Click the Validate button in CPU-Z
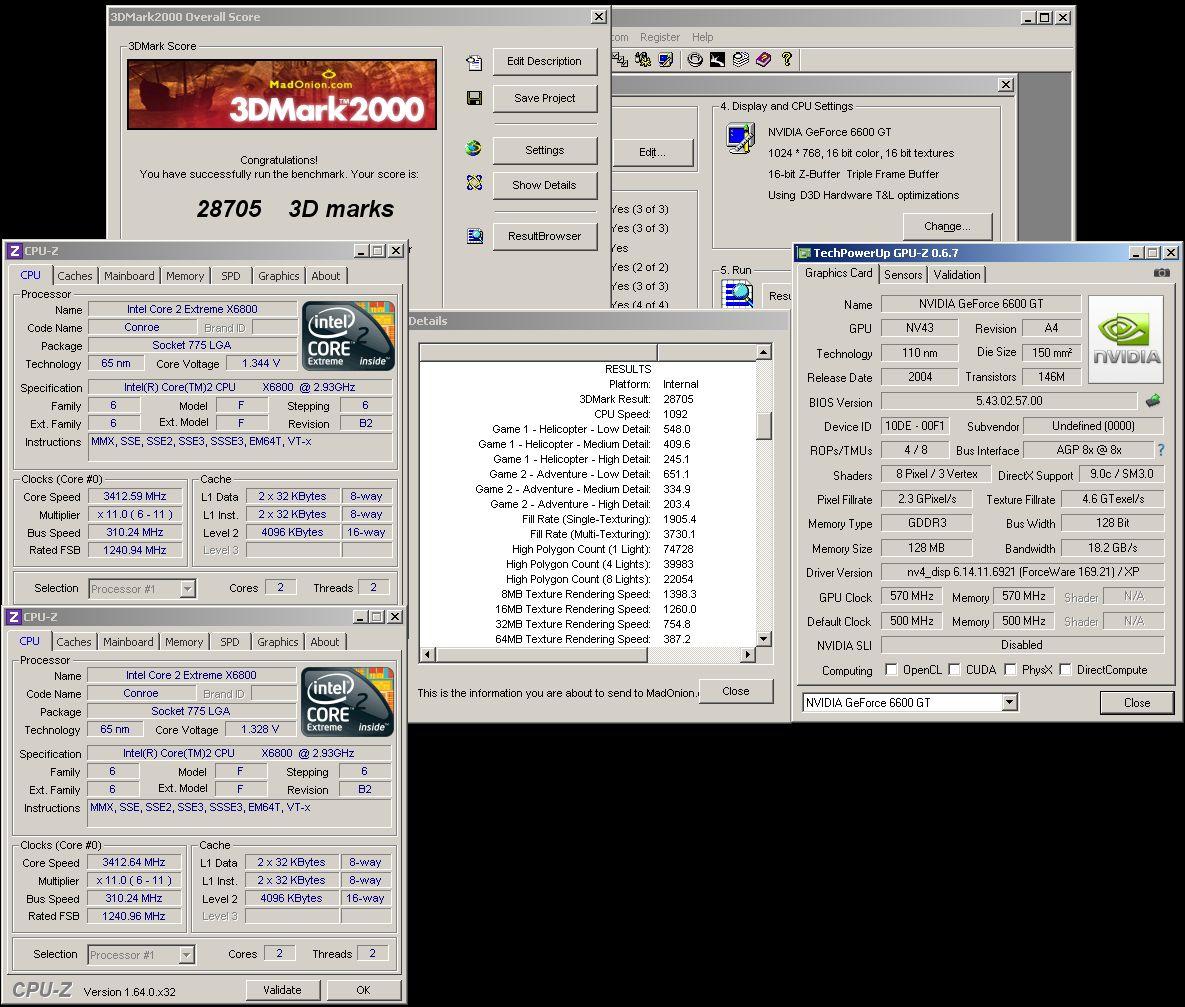Image resolution: width=1185 pixels, height=1007 pixels. pos(283,990)
